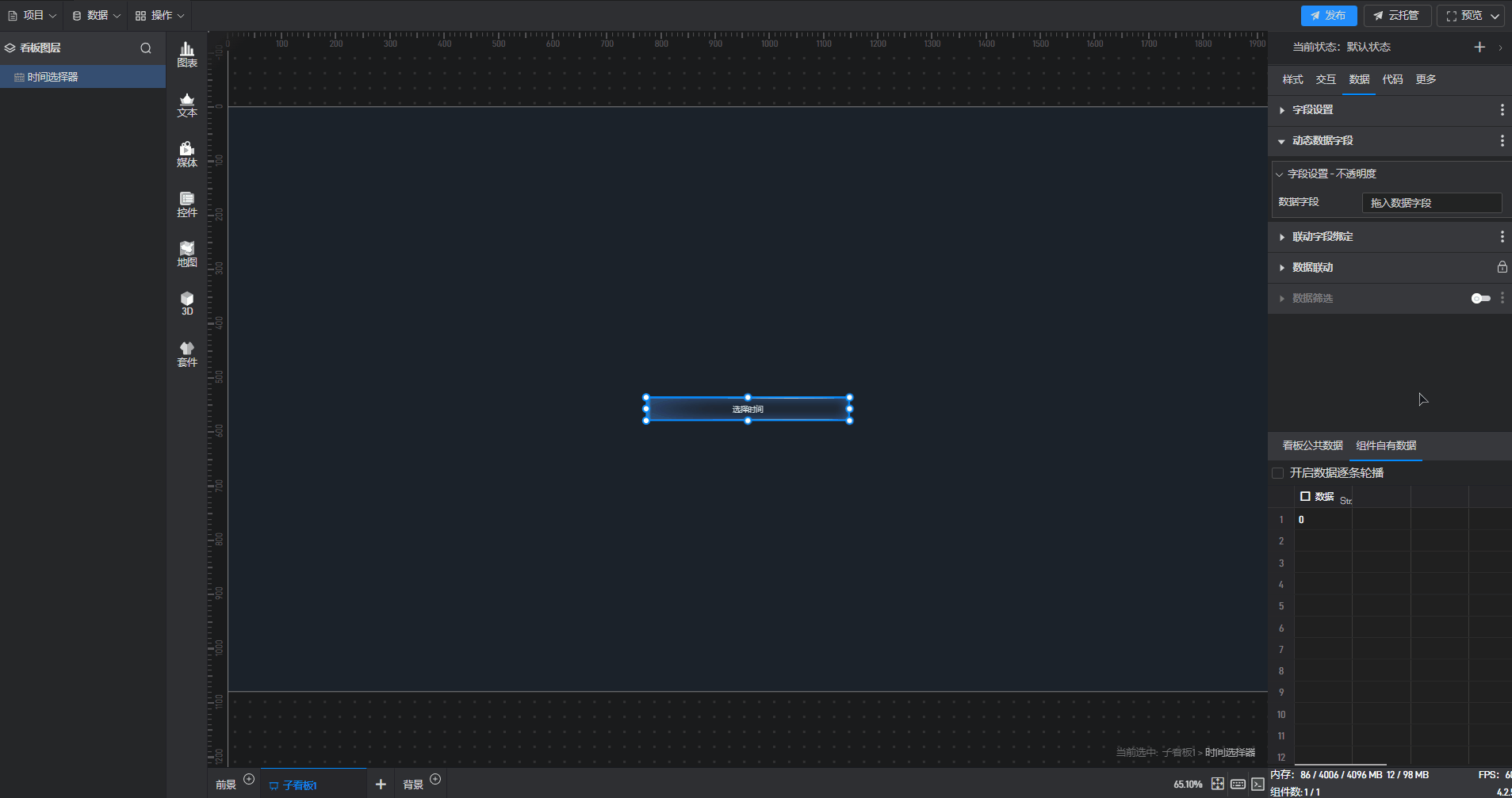Select row number 5 in the data table
The height and width of the screenshot is (798, 1512).
(x=1281, y=606)
